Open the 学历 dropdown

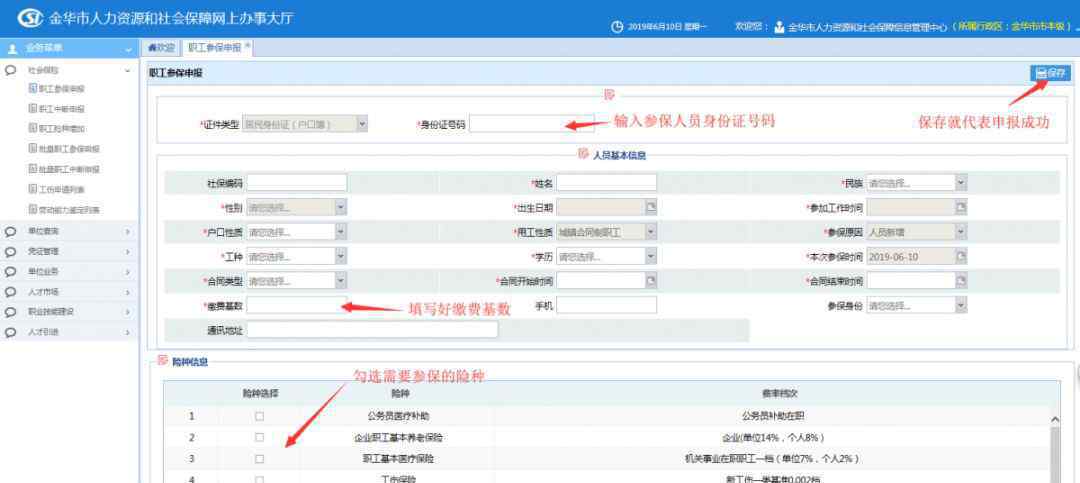point(650,256)
